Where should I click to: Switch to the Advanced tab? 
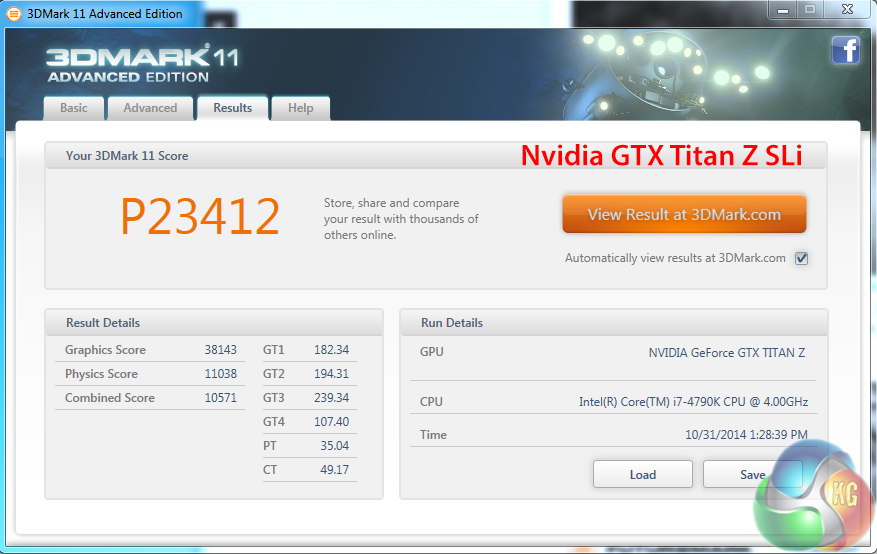[150, 108]
